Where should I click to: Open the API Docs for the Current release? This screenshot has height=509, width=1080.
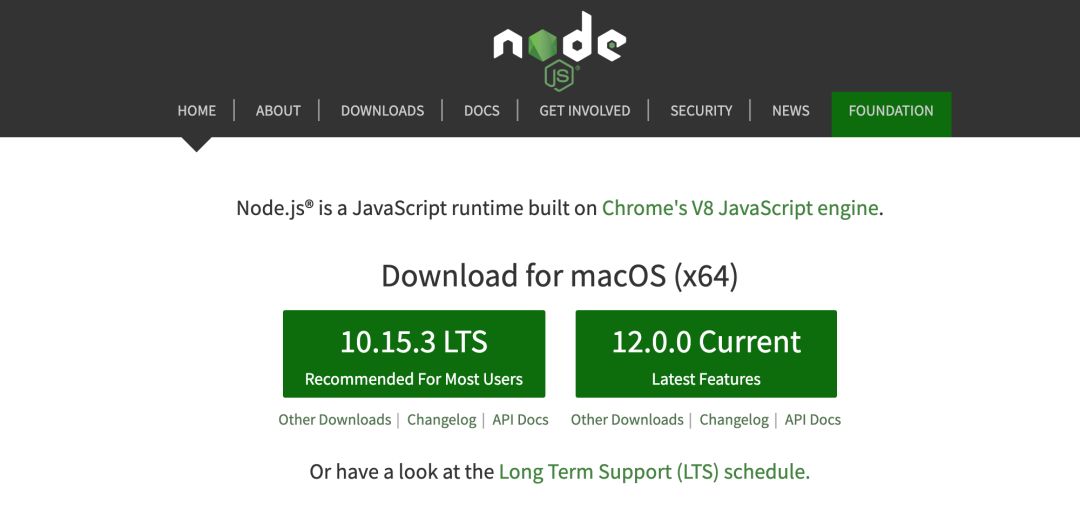[x=813, y=419]
